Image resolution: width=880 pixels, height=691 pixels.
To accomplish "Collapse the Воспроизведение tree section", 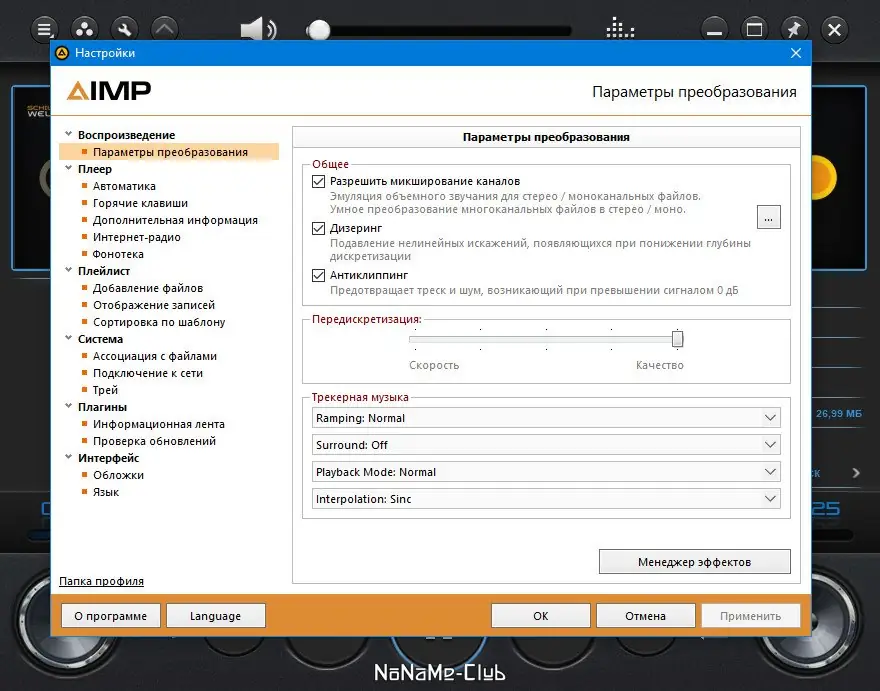I will coord(68,134).
